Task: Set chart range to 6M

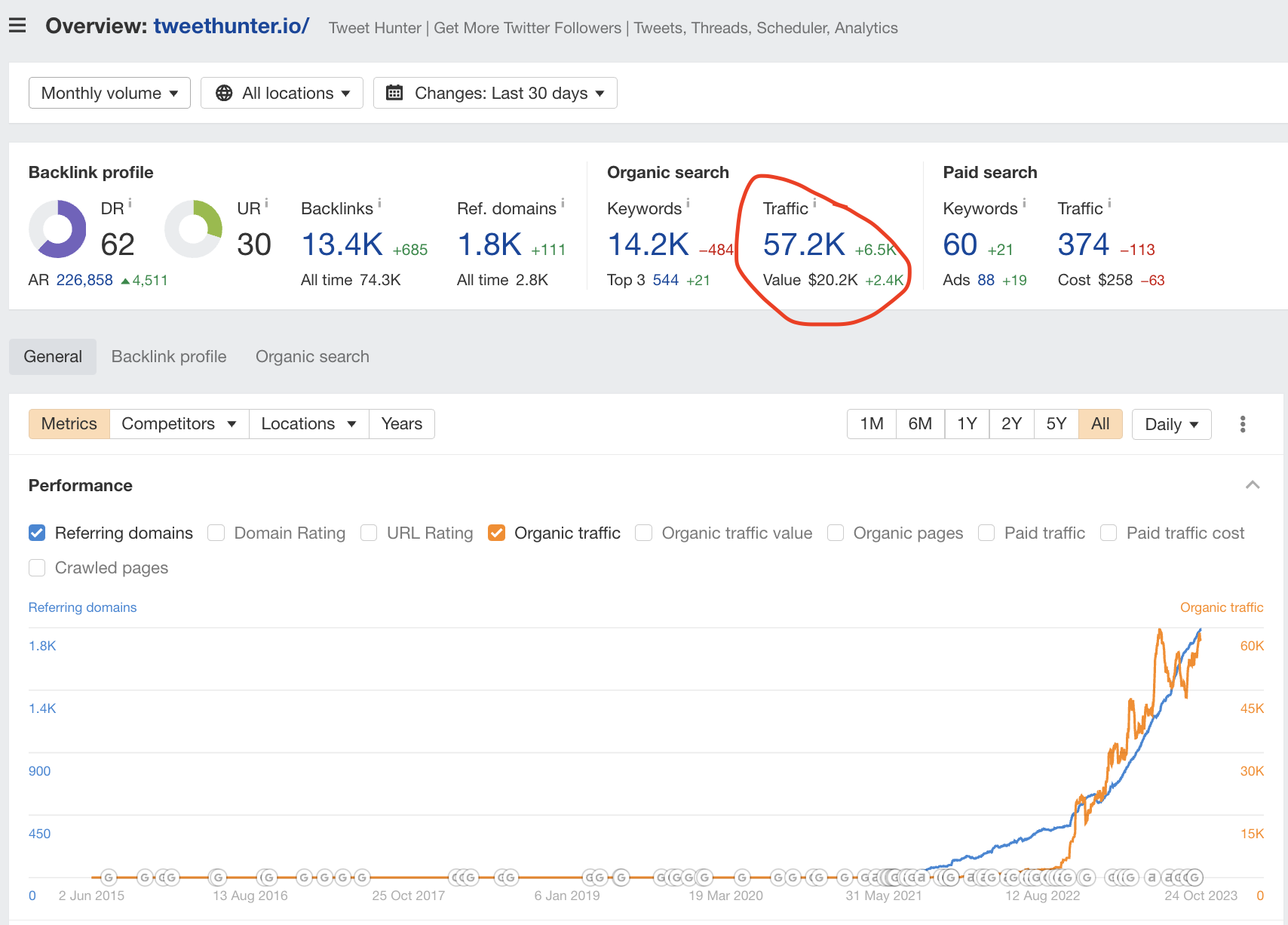Action: pyautogui.click(x=920, y=424)
